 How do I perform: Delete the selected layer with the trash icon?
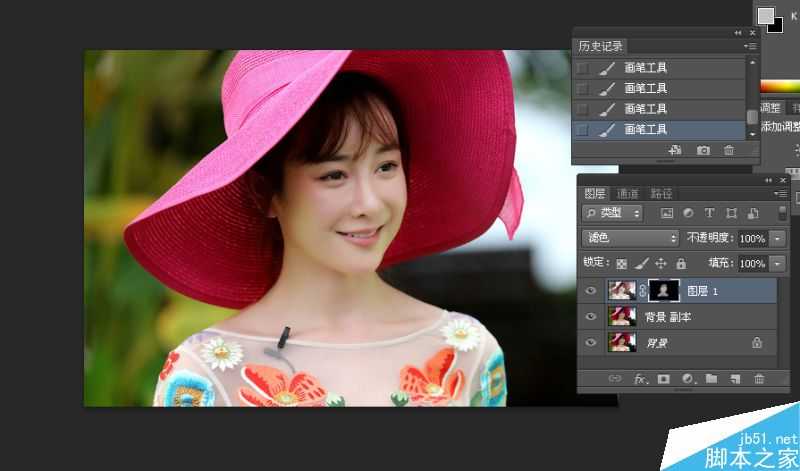tap(759, 379)
